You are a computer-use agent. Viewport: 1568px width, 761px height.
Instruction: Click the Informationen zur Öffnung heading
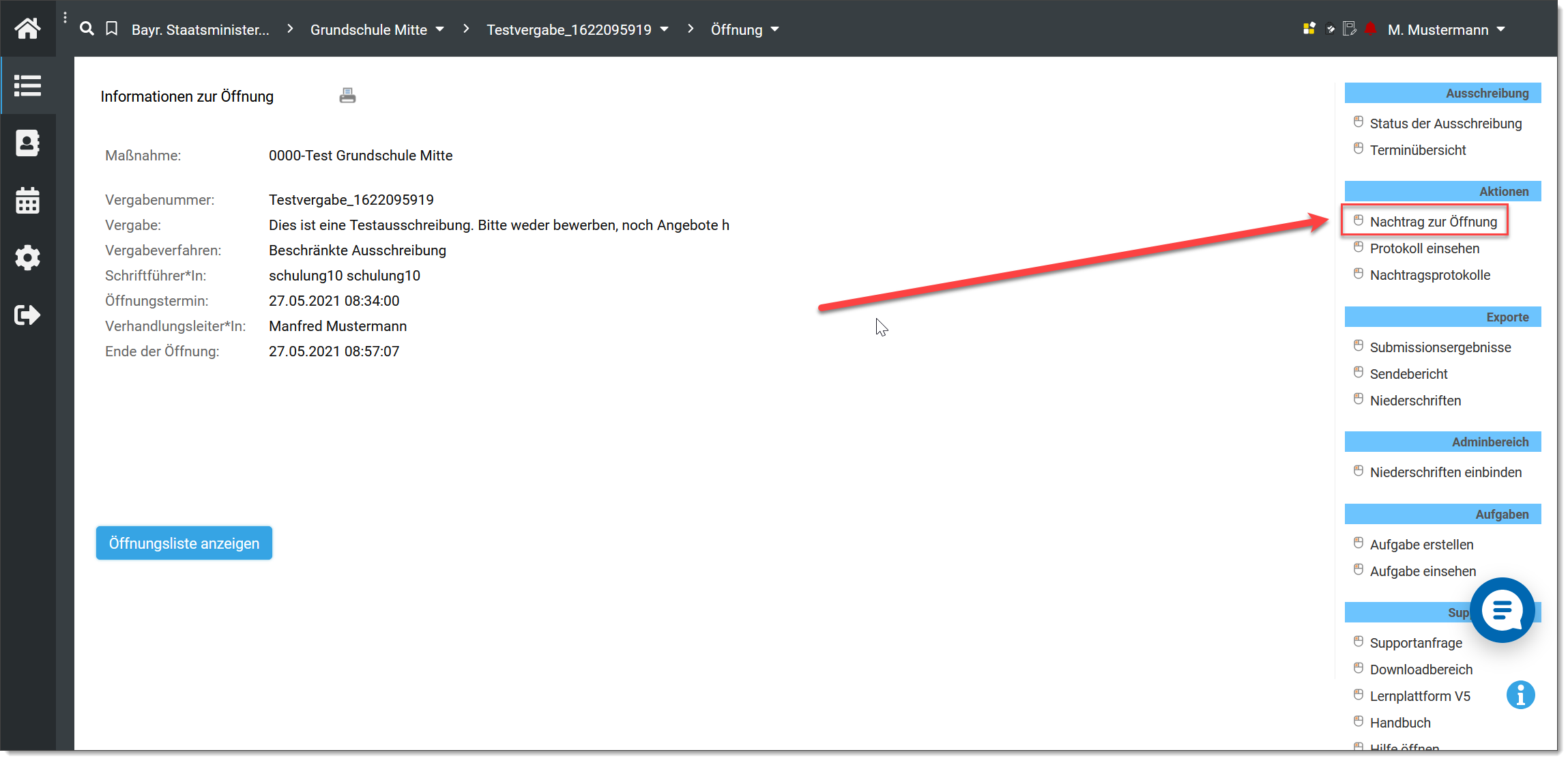[x=187, y=96]
